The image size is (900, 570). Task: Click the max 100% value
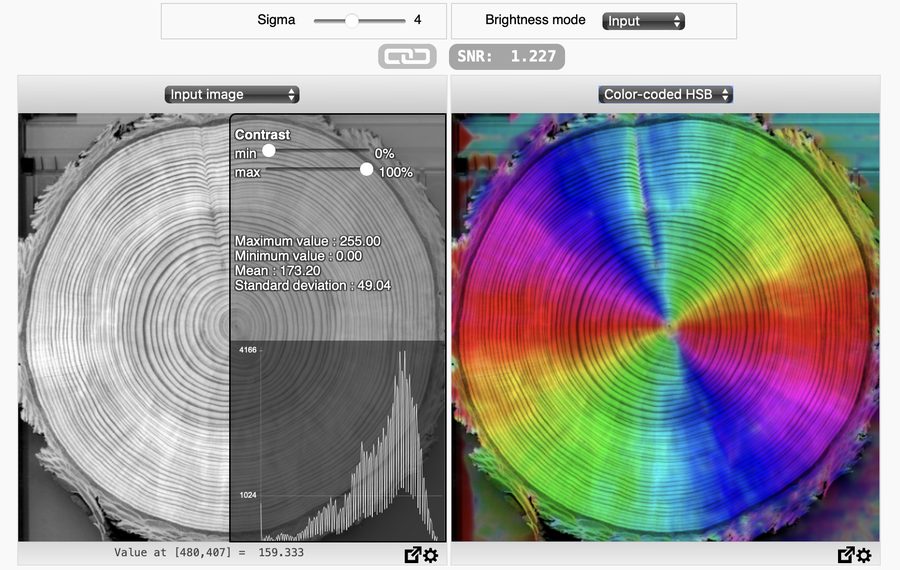point(395,172)
